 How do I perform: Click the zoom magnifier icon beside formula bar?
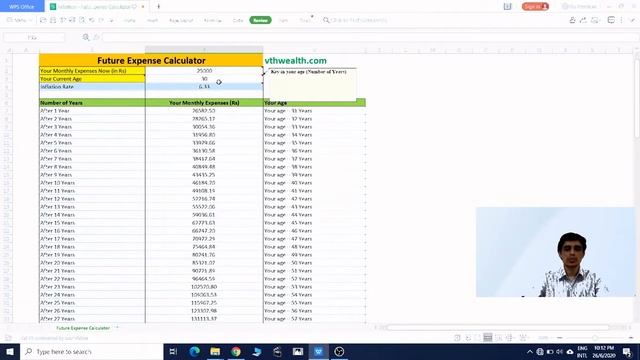coord(86,38)
